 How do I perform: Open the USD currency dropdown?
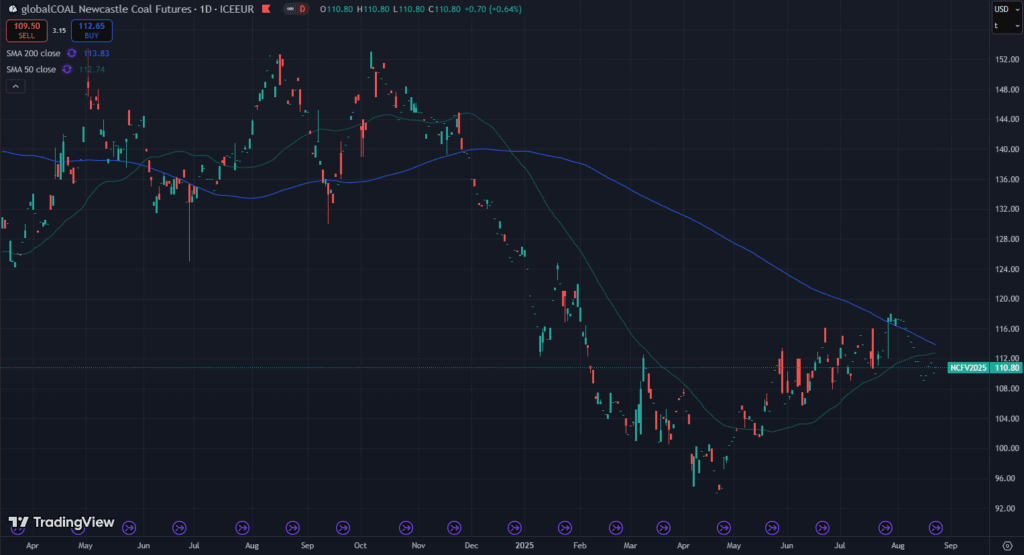1005,9
